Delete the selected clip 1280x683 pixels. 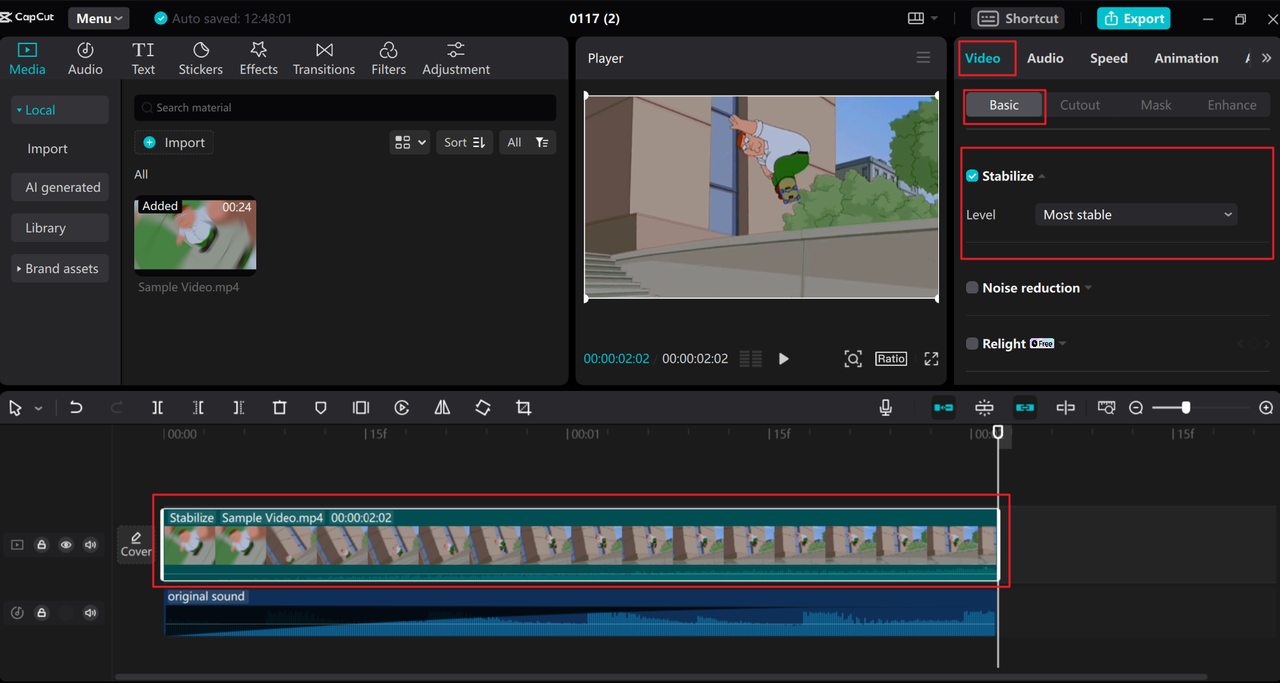(x=280, y=408)
